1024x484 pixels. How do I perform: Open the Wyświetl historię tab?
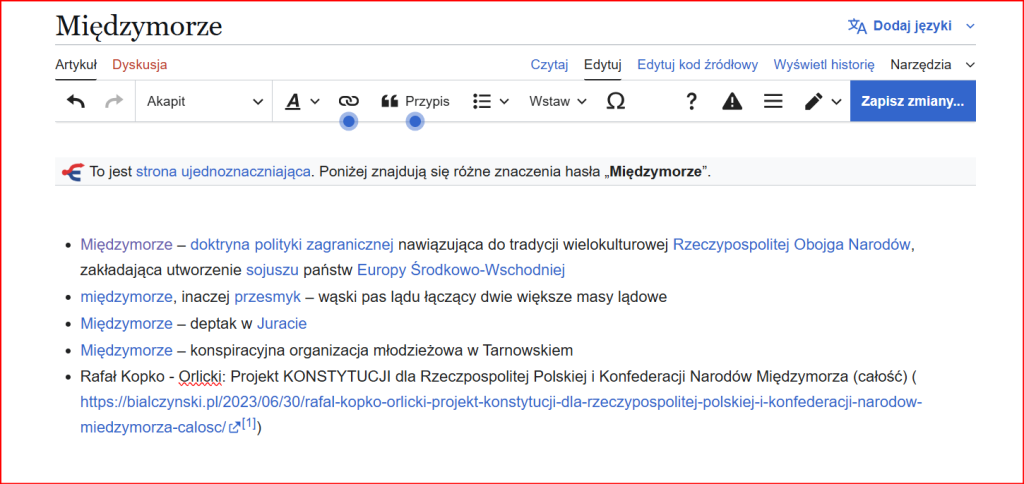click(824, 64)
